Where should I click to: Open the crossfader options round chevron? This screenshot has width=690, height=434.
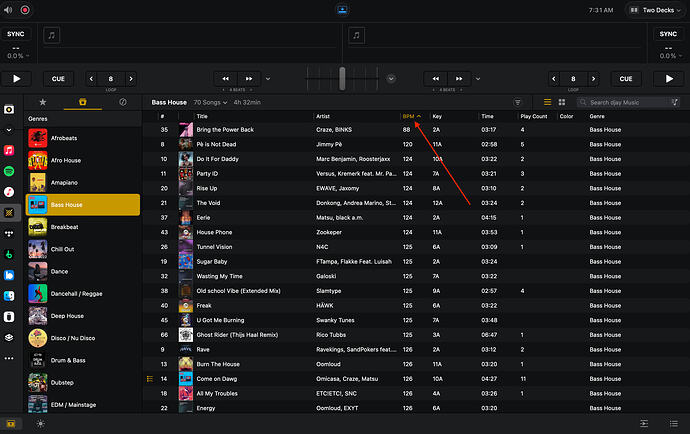[391, 79]
